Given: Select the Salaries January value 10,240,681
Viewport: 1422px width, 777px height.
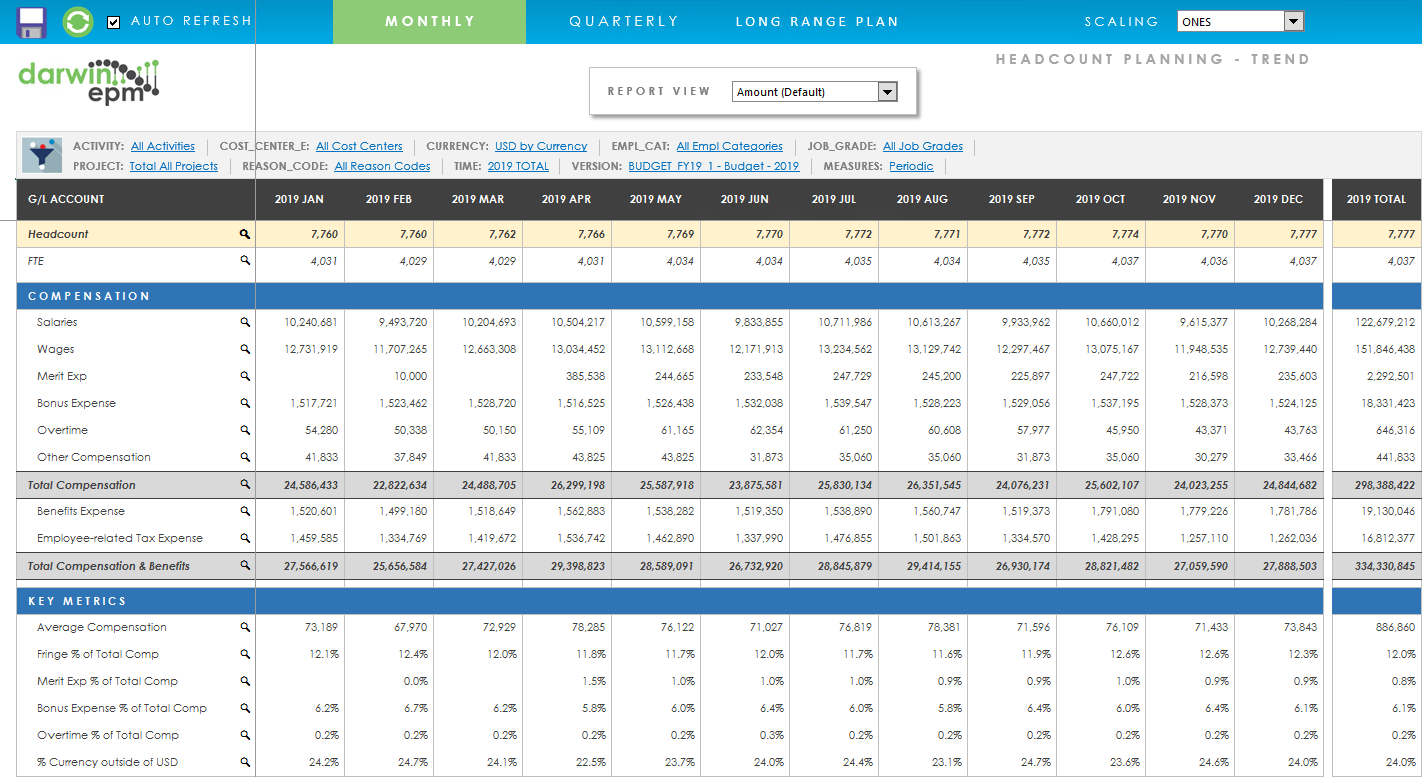Looking at the screenshot, I should click(311, 323).
